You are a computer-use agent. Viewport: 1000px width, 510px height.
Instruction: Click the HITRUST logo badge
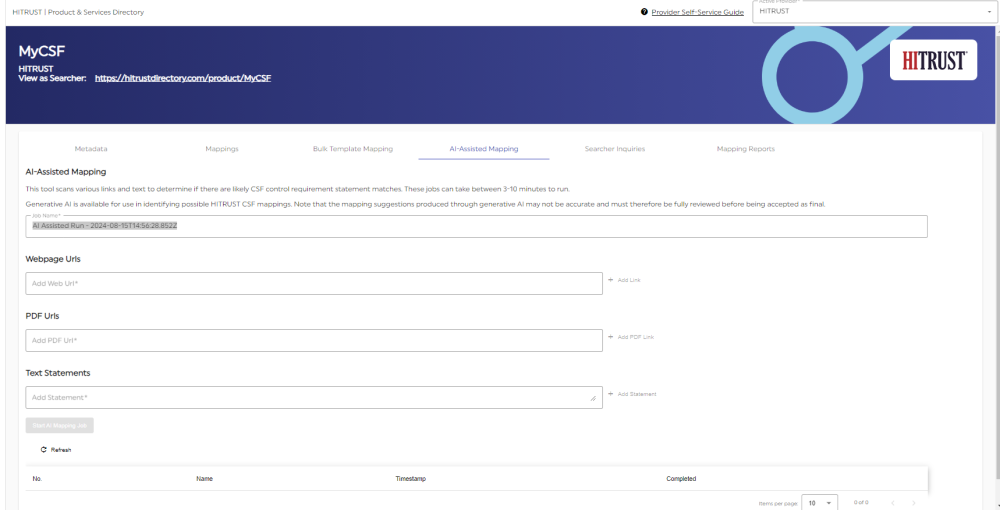click(x=933, y=60)
